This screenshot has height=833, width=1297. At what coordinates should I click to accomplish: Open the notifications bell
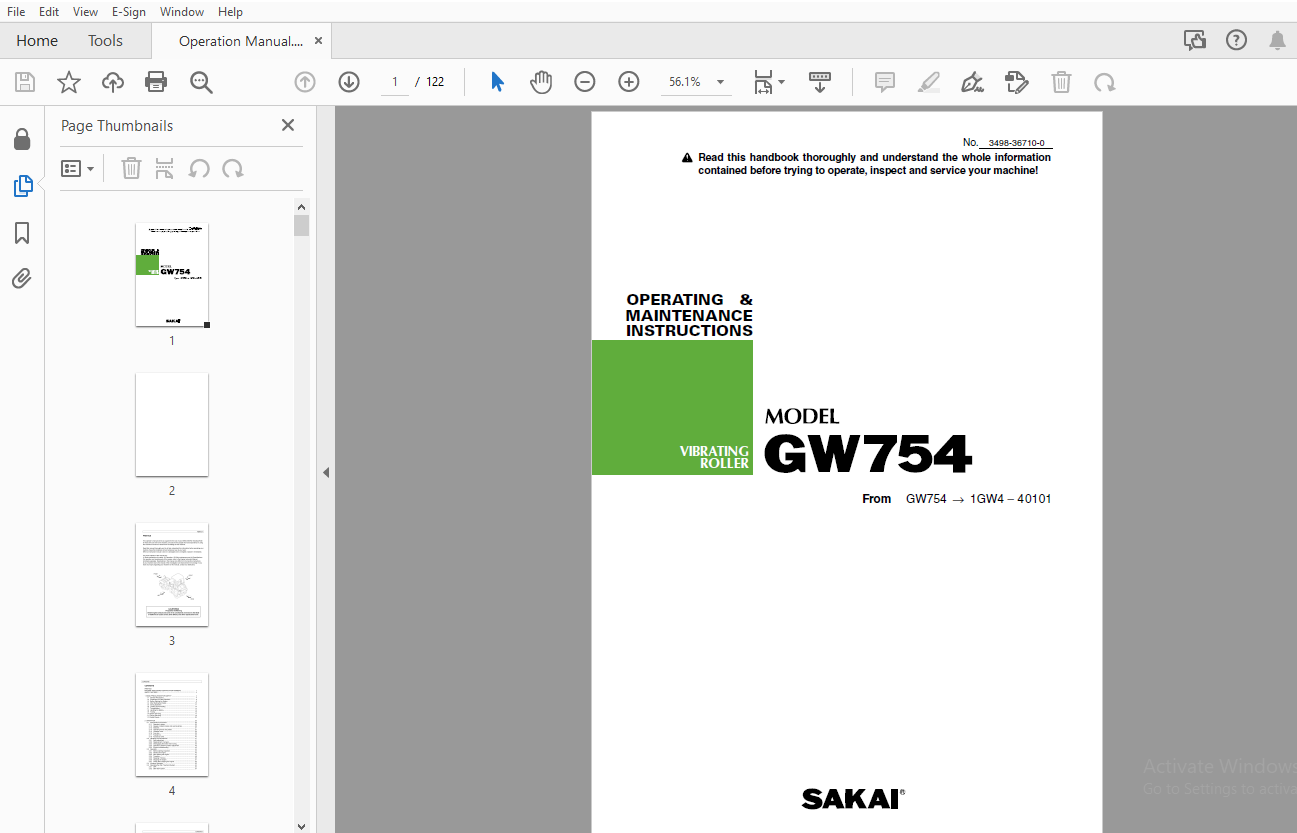coord(1277,40)
